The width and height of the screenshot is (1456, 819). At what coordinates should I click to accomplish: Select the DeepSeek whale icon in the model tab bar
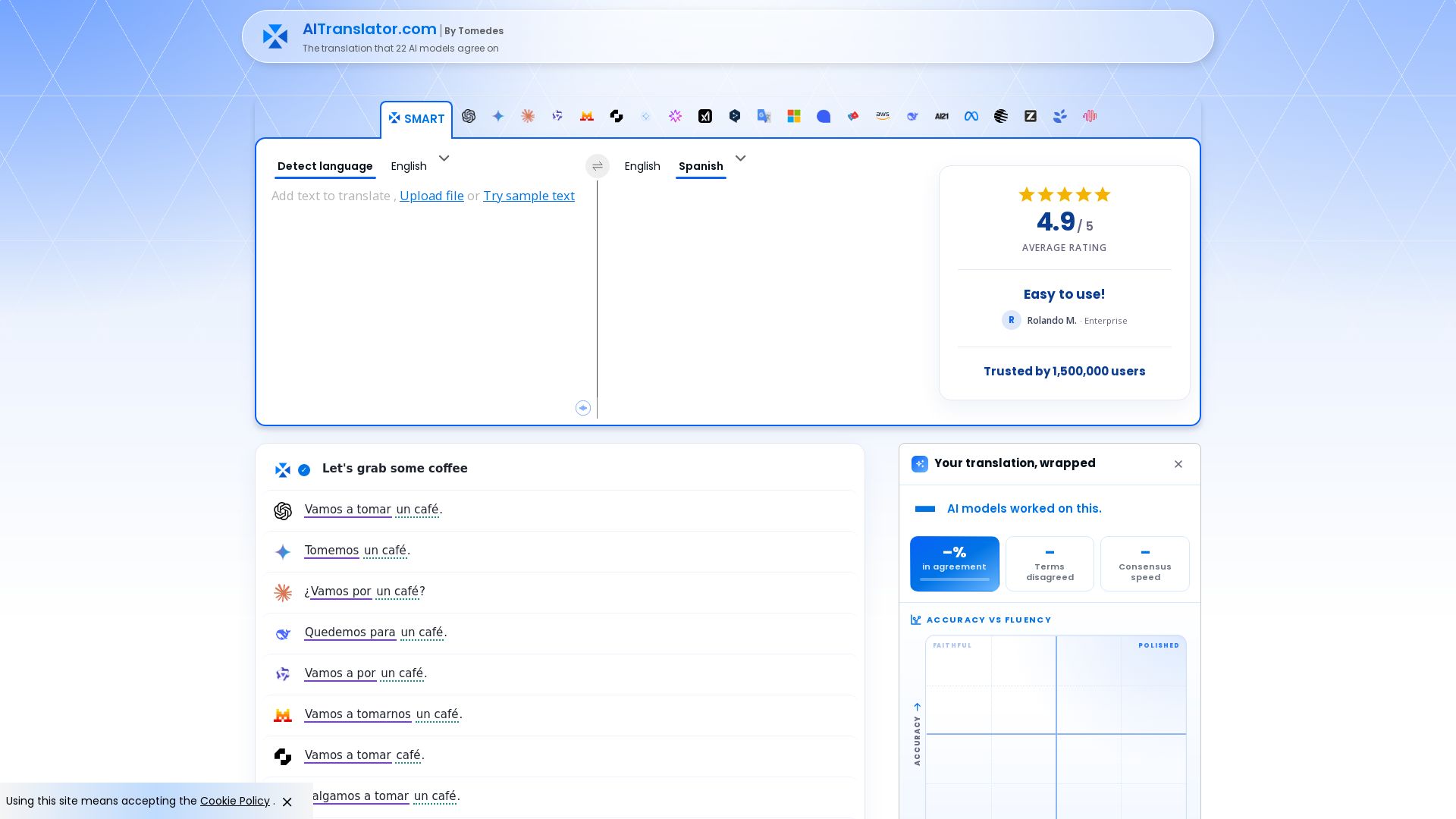912,116
